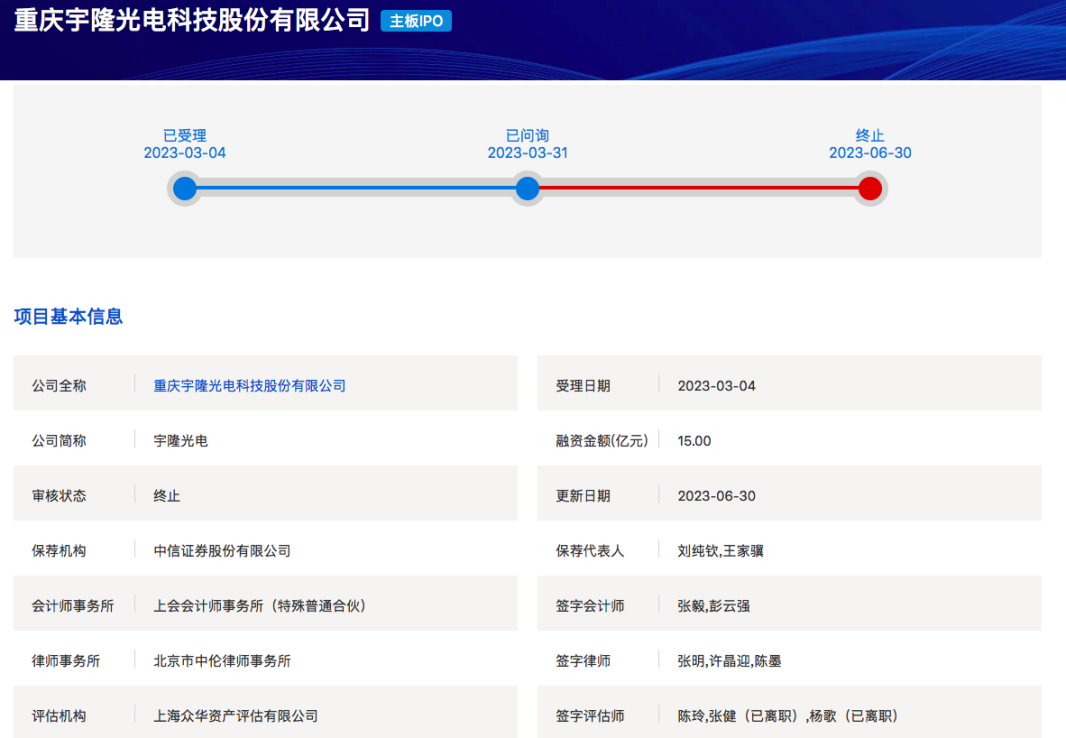Click the 签字律师 field label
The height and width of the screenshot is (738, 1066).
(583, 661)
